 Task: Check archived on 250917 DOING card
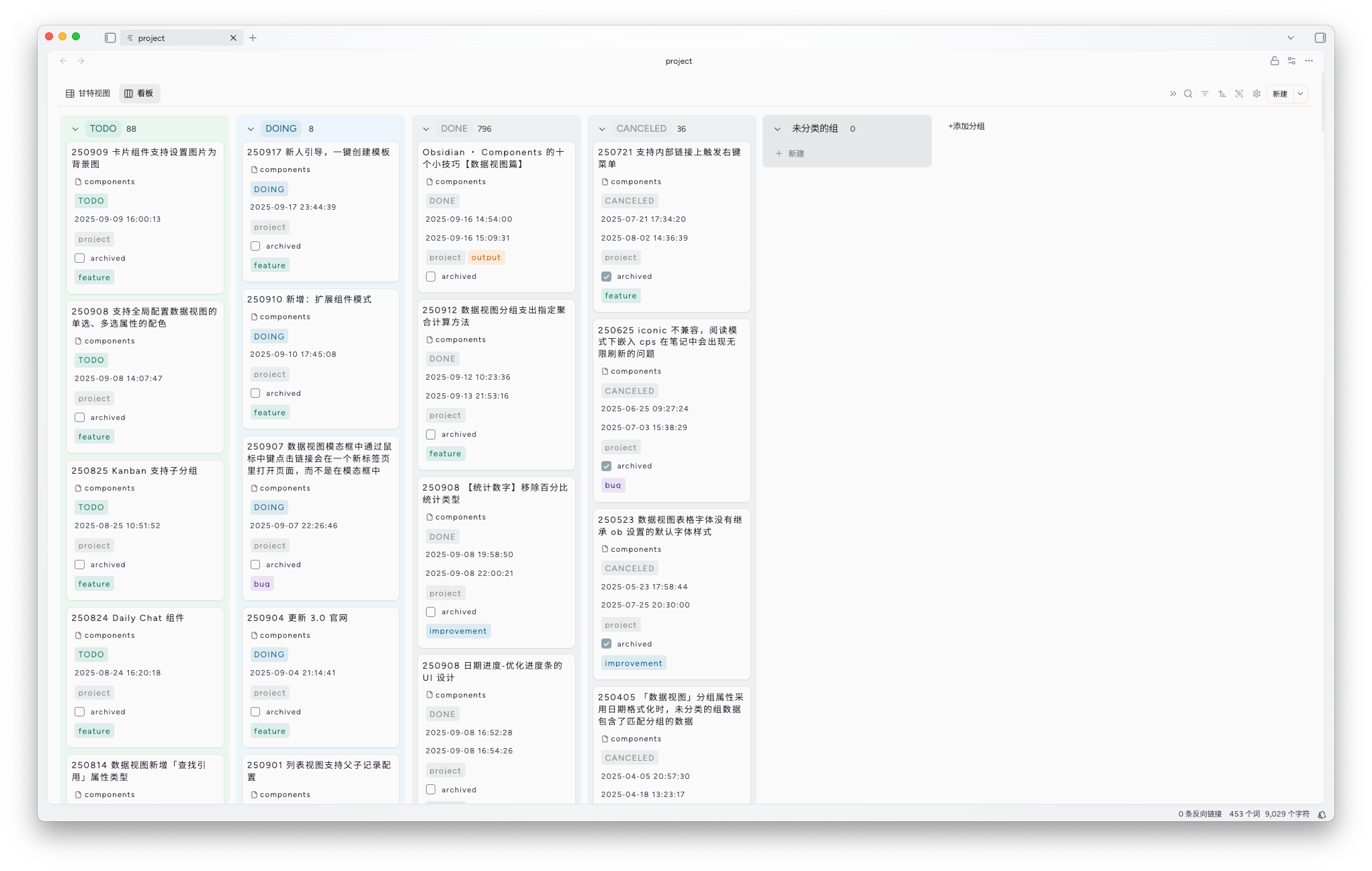pos(255,246)
